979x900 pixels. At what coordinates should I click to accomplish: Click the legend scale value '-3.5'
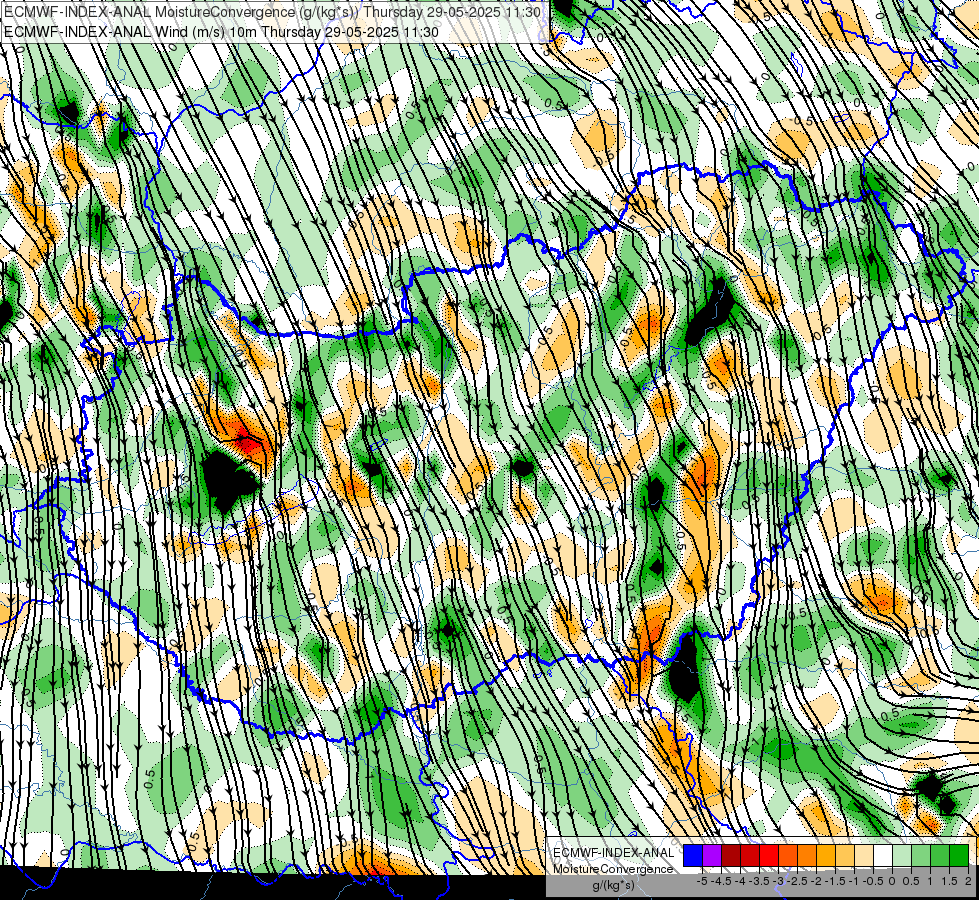(x=760, y=881)
